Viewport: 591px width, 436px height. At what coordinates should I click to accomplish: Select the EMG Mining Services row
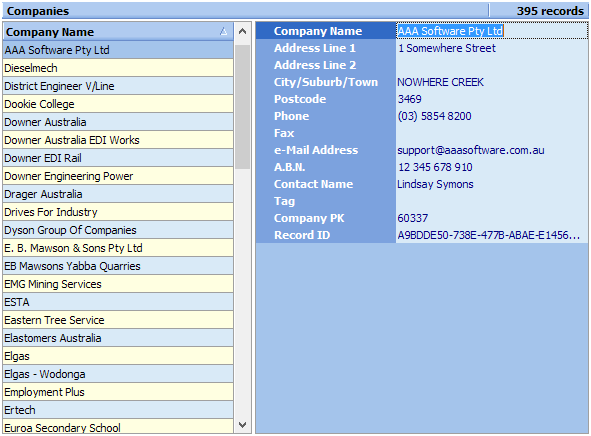(118, 284)
